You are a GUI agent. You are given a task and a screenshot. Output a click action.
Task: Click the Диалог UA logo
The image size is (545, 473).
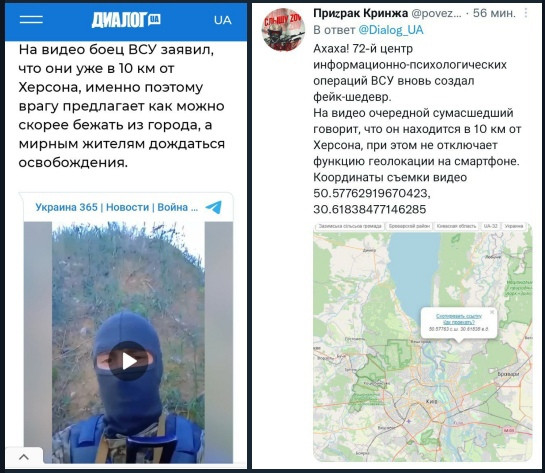tap(126, 20)
